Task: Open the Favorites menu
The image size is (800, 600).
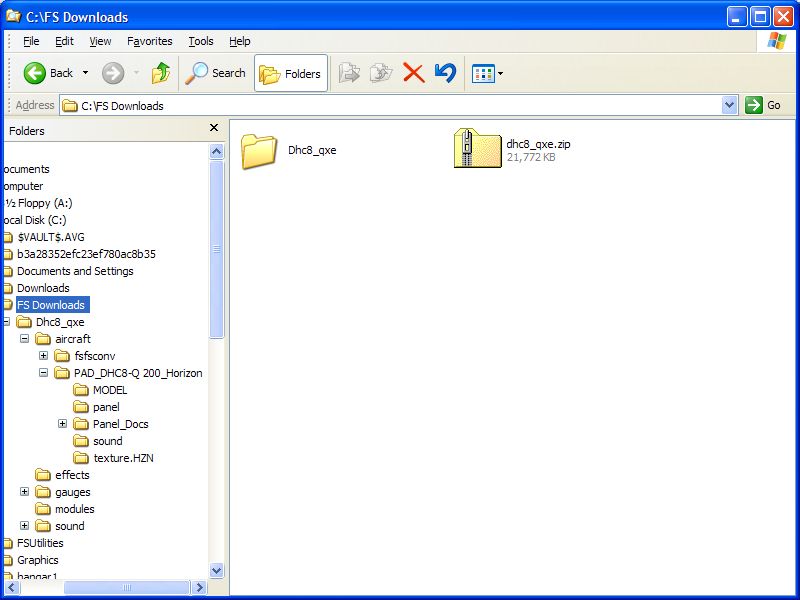Action: point(149,41)
